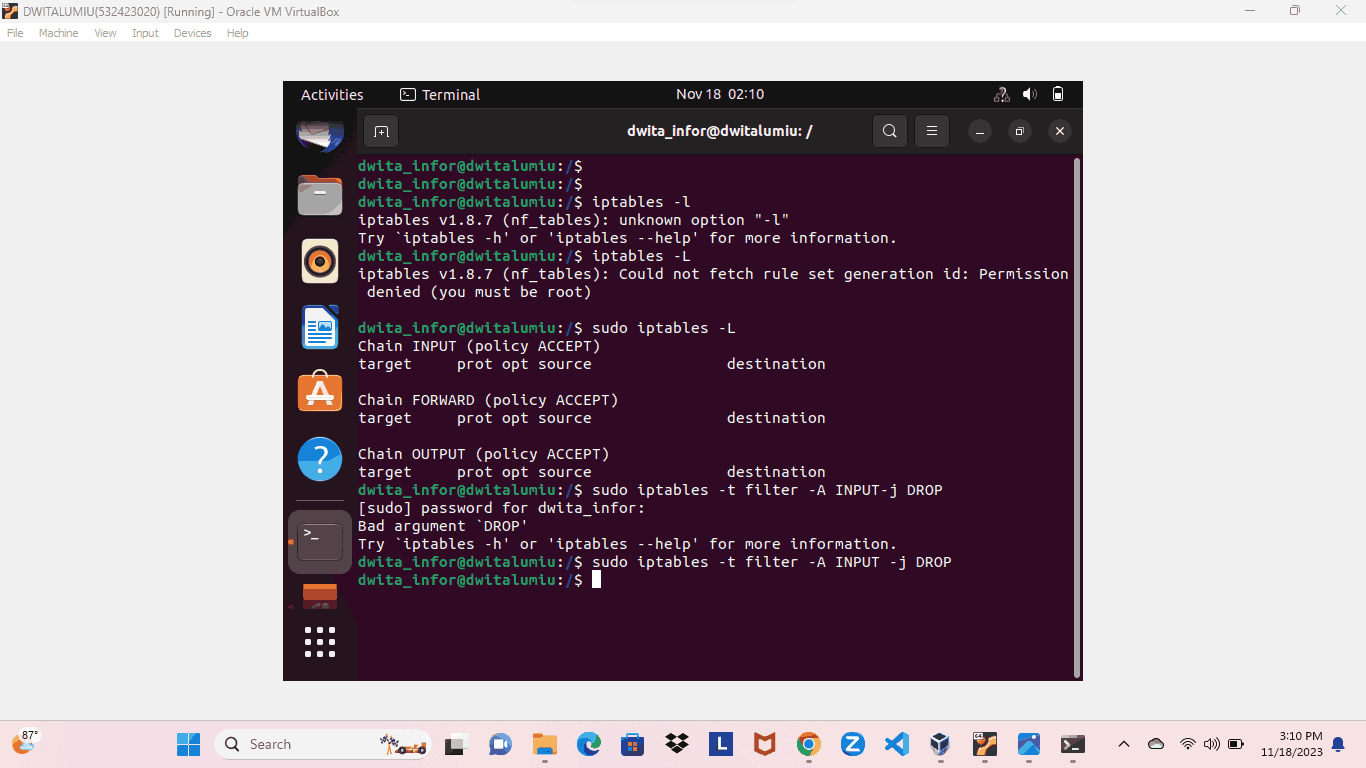Click the 'unknown option' error line
The width and height of the screenshot is (1366, 768).
coord(574,220)
